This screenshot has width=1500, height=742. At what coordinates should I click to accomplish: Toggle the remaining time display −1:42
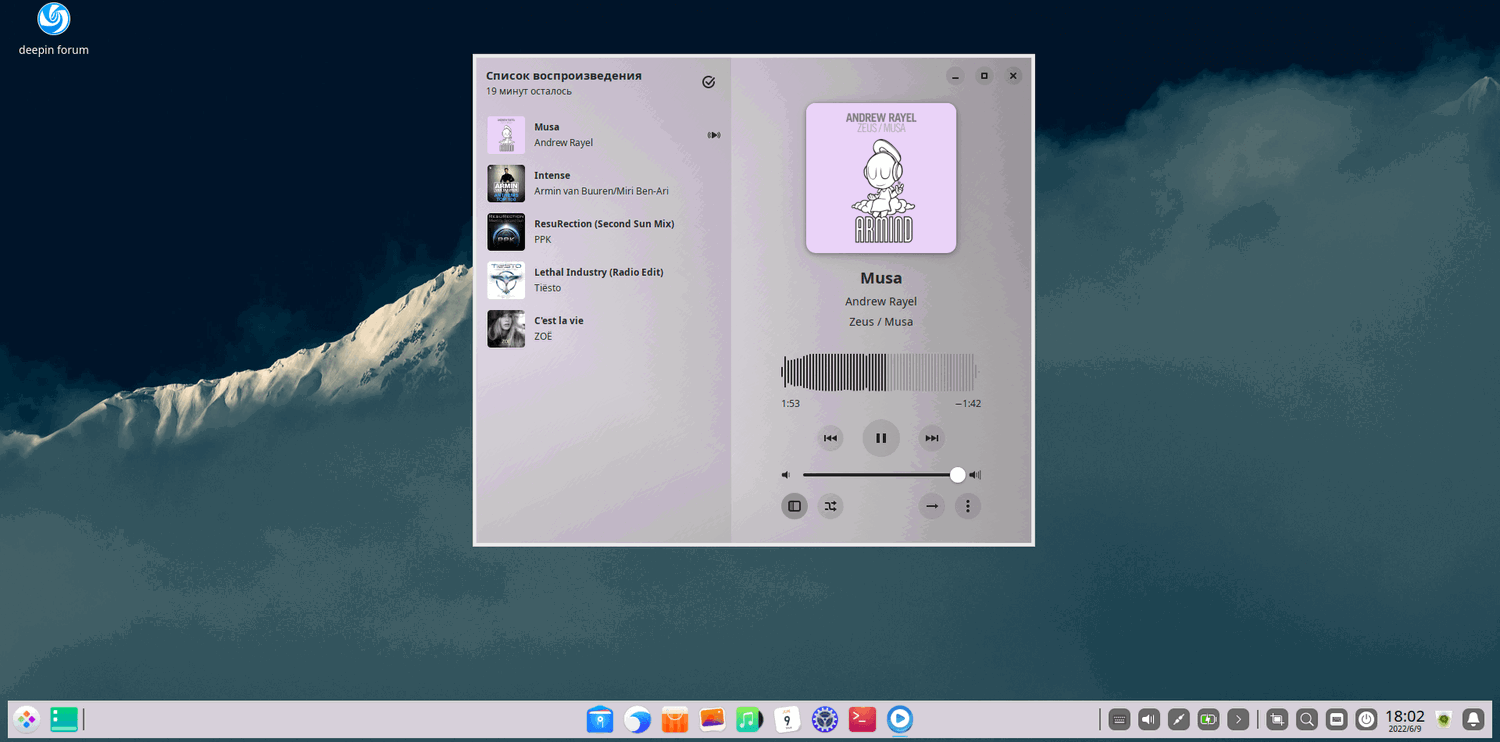click(x=968, y=404)
